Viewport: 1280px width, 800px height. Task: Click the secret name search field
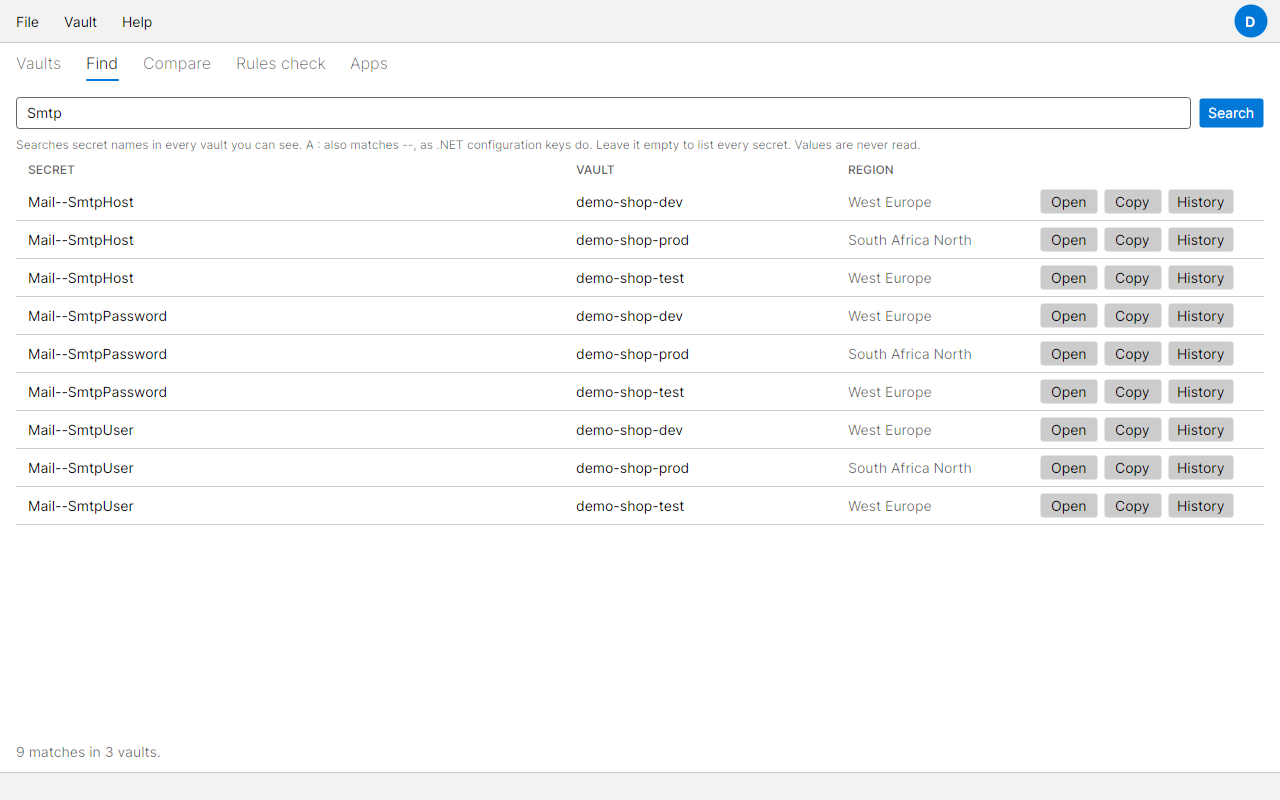coord(603,113)
